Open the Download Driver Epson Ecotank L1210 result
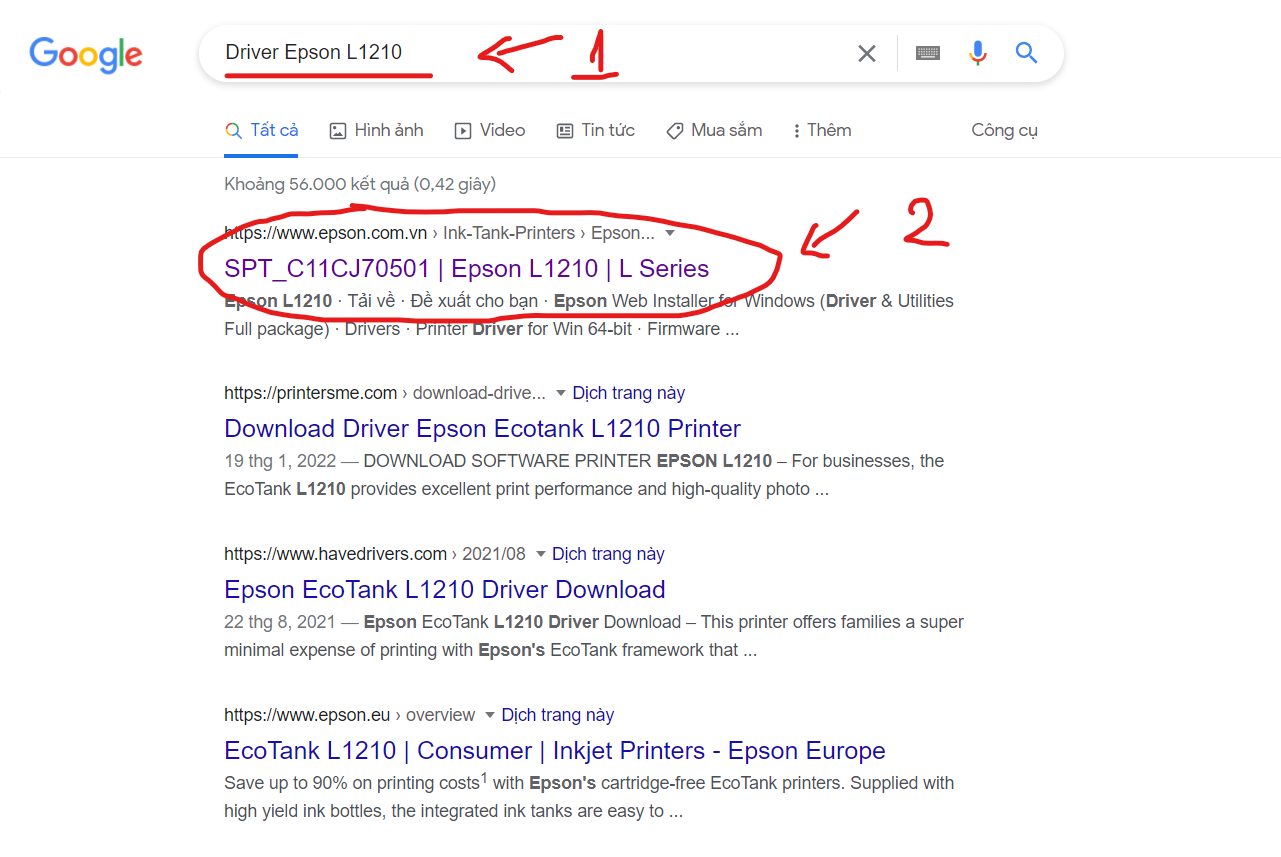This screenshot has width=1281, height=857. click(482, 428)
